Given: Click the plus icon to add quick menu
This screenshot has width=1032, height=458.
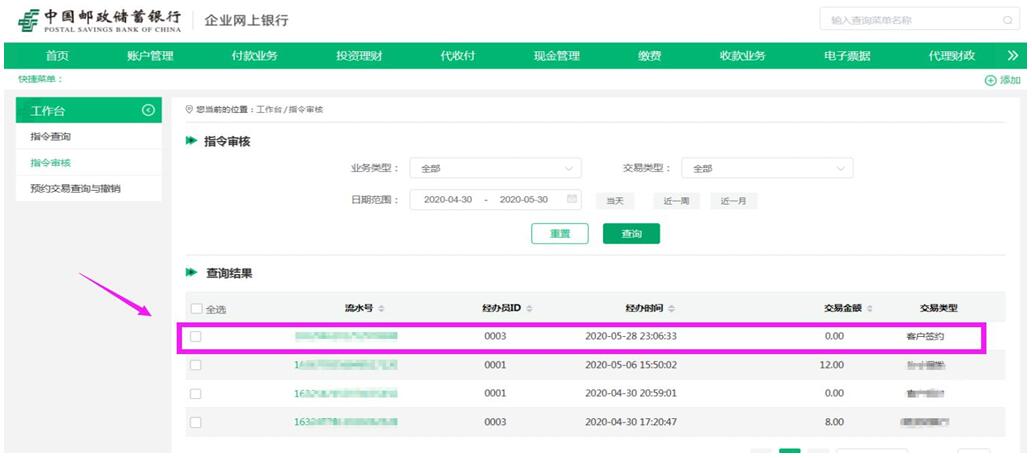Looking at the screenshot, I should pyautogui.click(x=990, y=80).
